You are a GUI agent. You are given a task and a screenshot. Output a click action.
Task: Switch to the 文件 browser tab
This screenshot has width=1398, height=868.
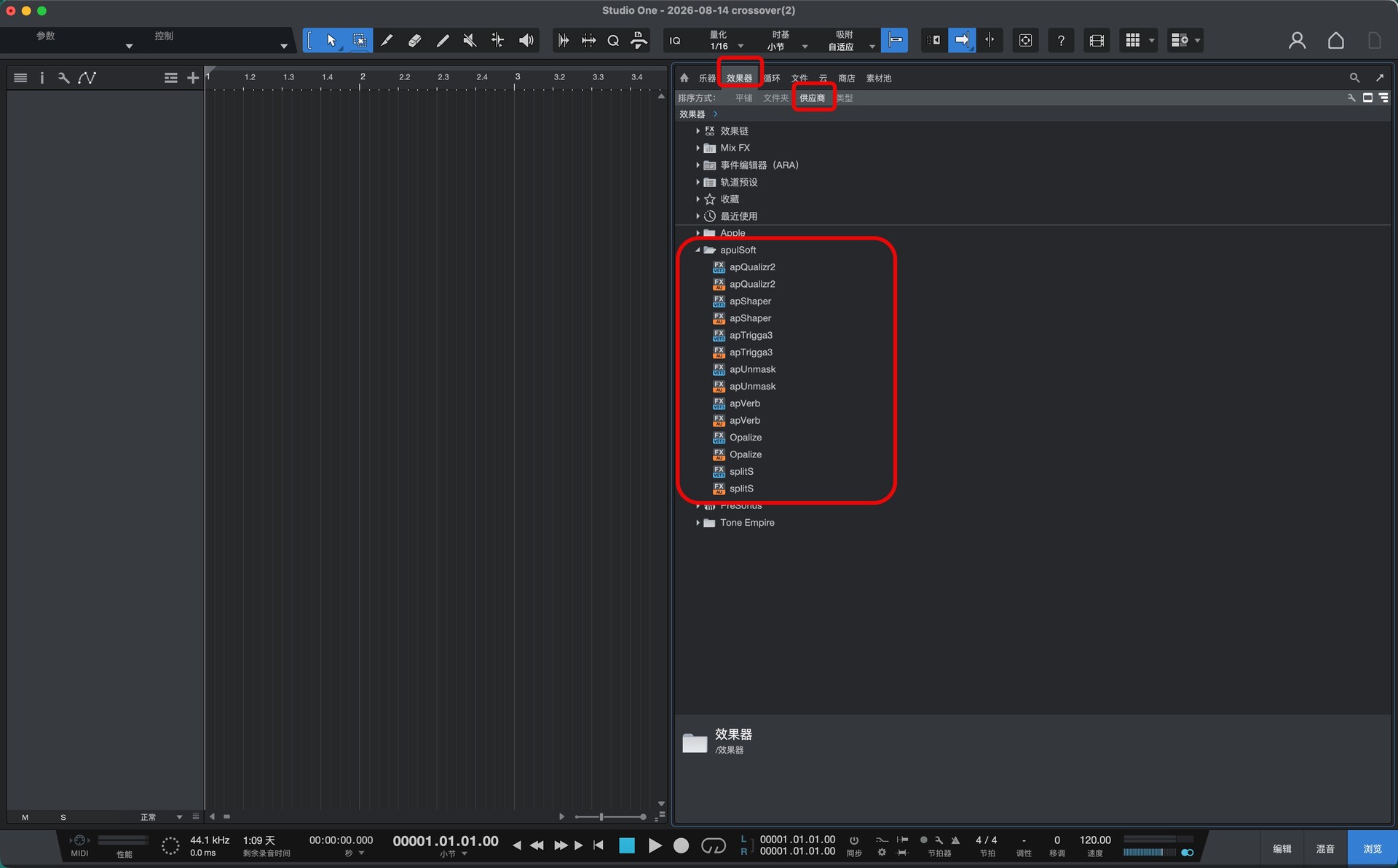click(799, 79)
